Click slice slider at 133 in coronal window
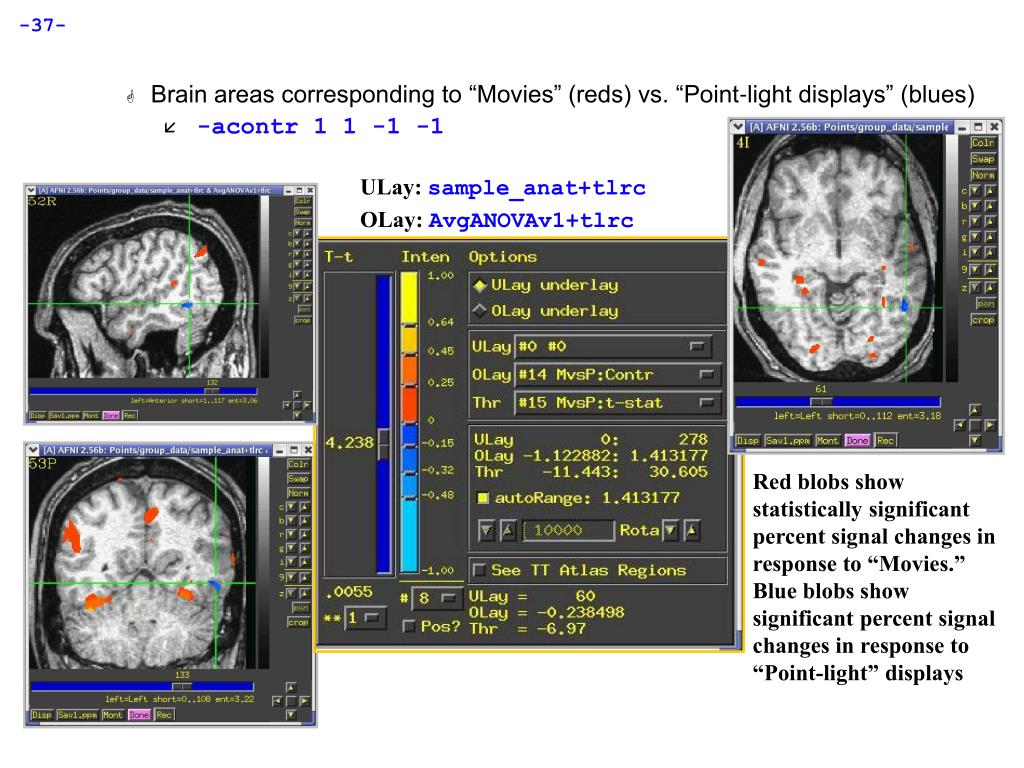Screen dimensions: 1024x768 182,686
